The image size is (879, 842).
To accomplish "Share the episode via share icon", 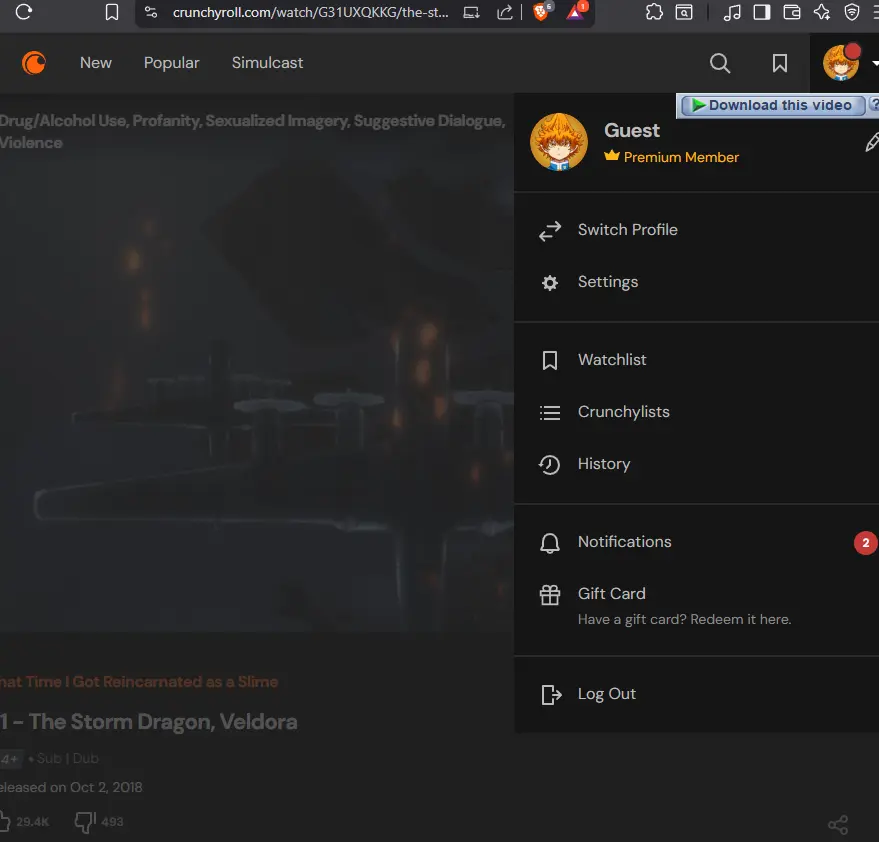I will pyautogui.click(x=838, y=825).
